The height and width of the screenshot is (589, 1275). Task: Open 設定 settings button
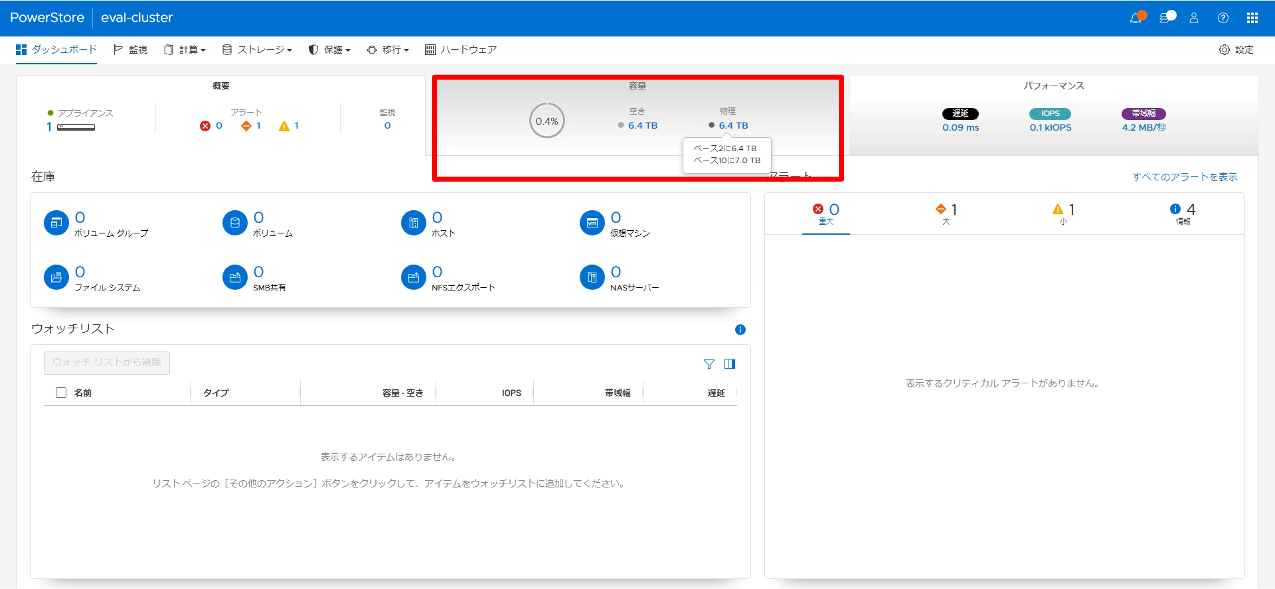pyautogui.click(x=1236, y=50)
